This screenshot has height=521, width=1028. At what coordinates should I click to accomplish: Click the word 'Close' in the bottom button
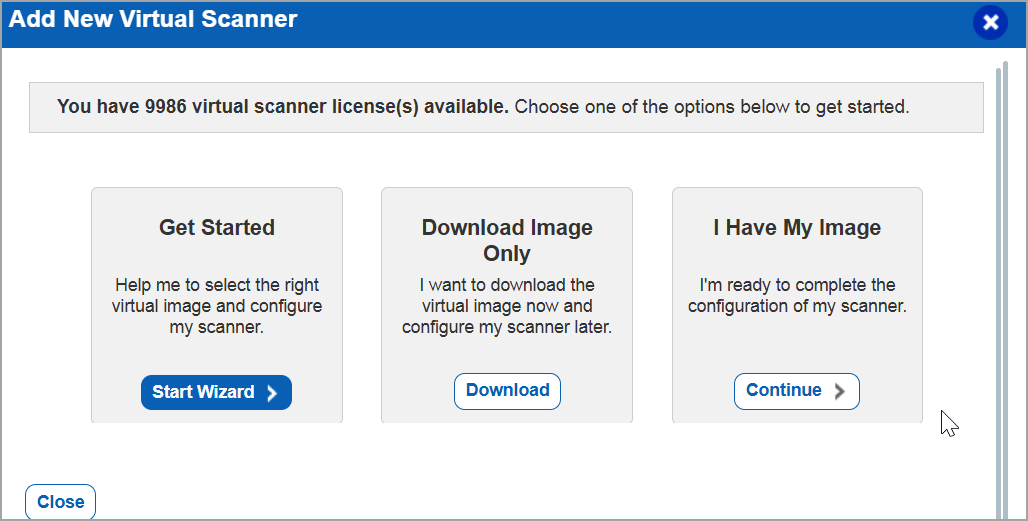tap(61, 502)
